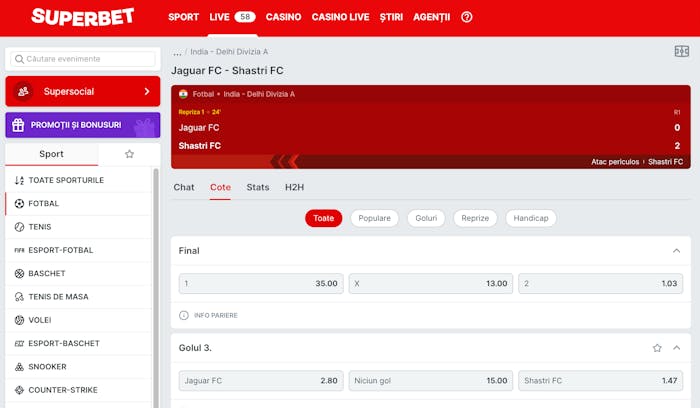The height and width of the screenshot is (408, 700).
Task: Click the Jaguar FC - Shastri FC title
Action: point(227,71)
